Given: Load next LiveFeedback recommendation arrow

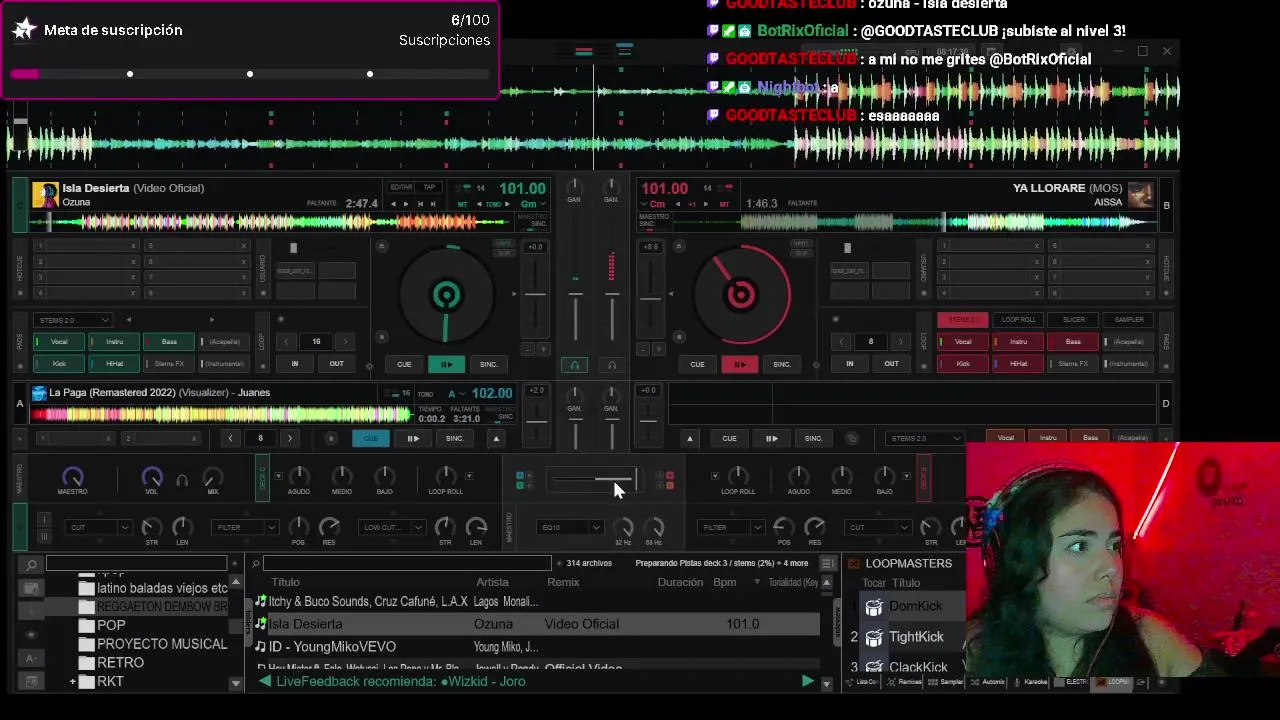Looking at the screenshot, I should (807, 681).
